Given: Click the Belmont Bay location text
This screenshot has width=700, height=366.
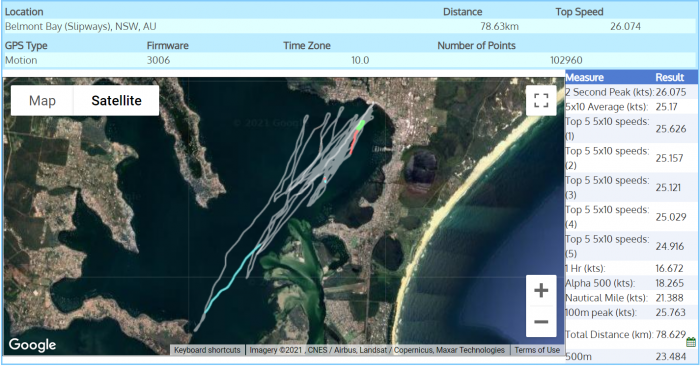Looking at the screenshot, I should tap(81, 26).
